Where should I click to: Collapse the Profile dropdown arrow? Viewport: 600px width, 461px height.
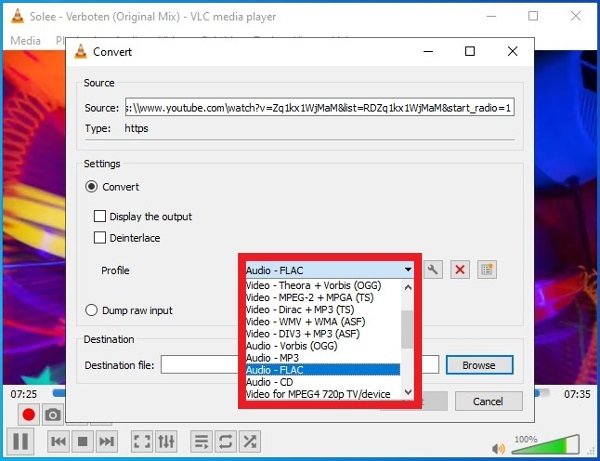coord(408,270)
